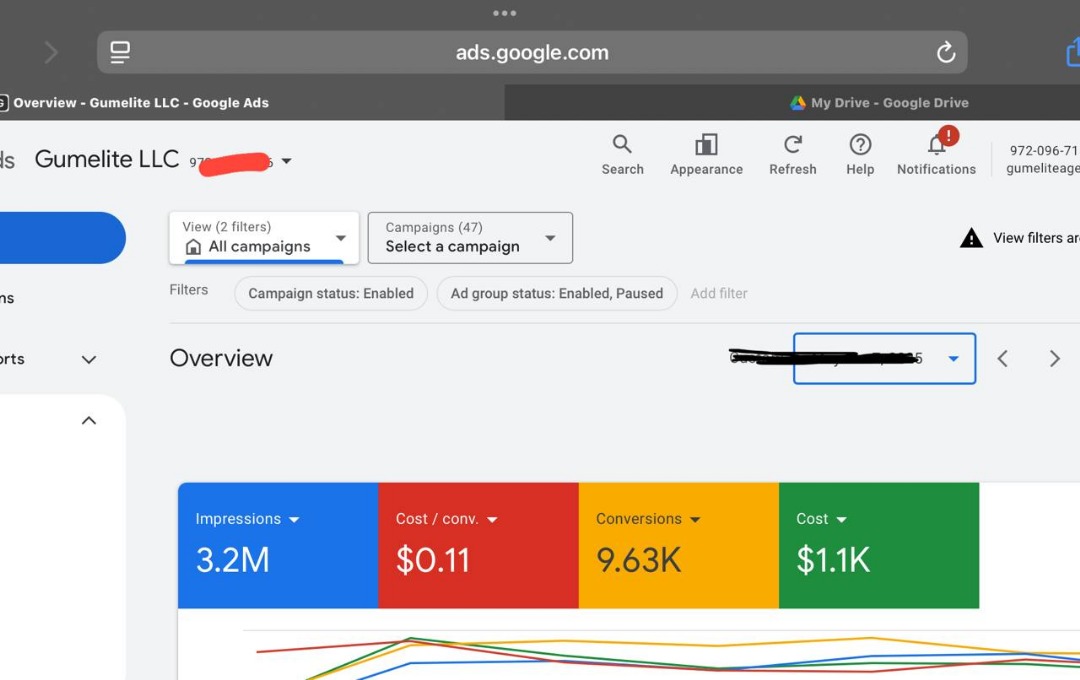The width and height of the screenshot is (1080, 680).
Task: Select the green Cost $1.1K card
Action: [879, 546]
